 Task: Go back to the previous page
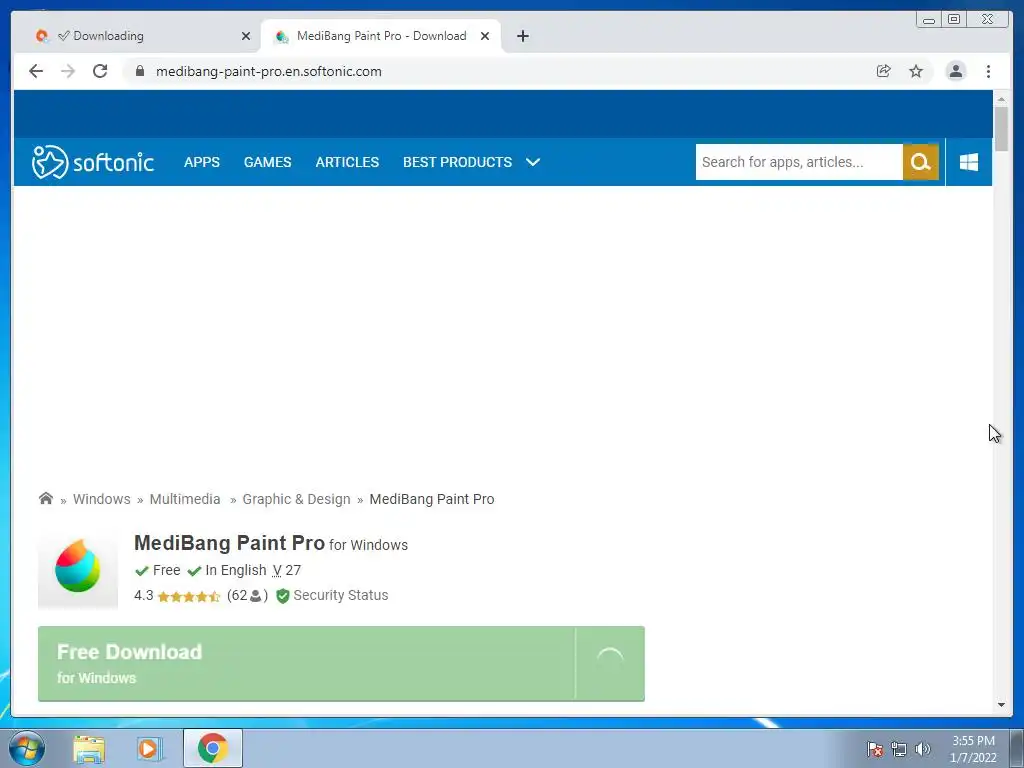point(36,71)
